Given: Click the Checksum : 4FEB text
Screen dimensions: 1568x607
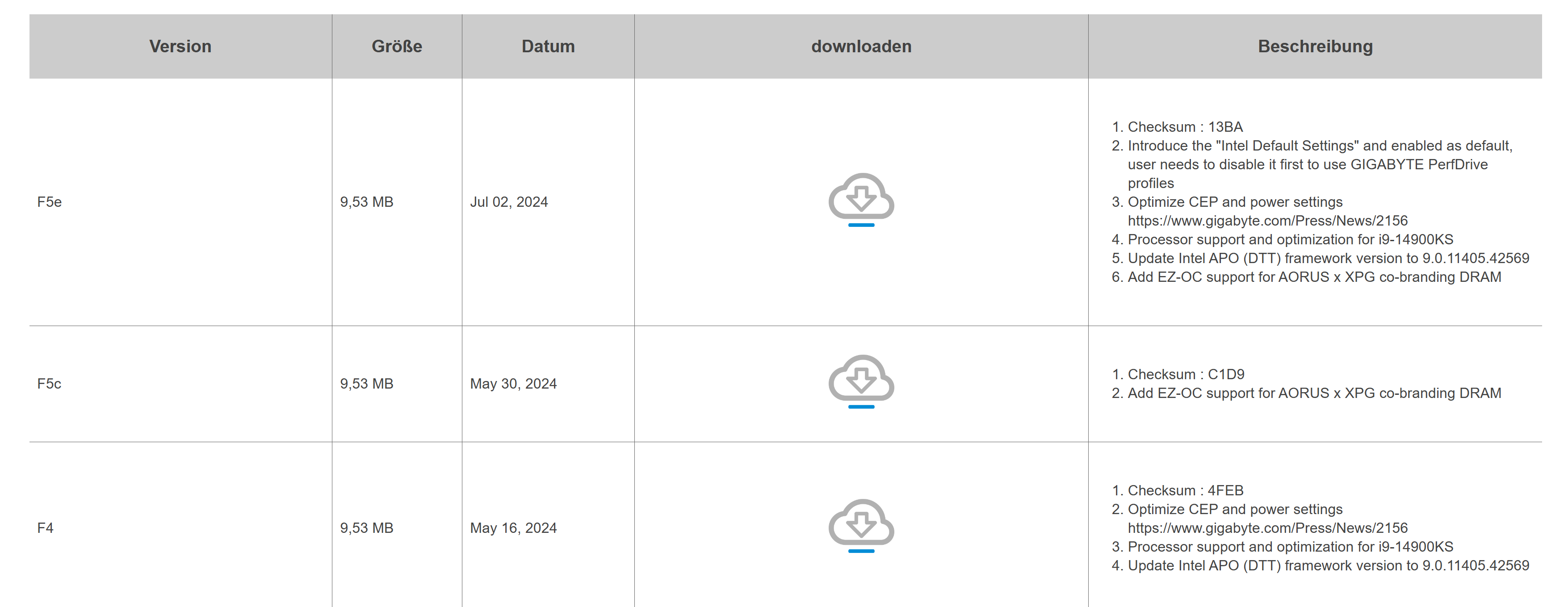Looking at the screenshot, I should tap(1185, 490).
